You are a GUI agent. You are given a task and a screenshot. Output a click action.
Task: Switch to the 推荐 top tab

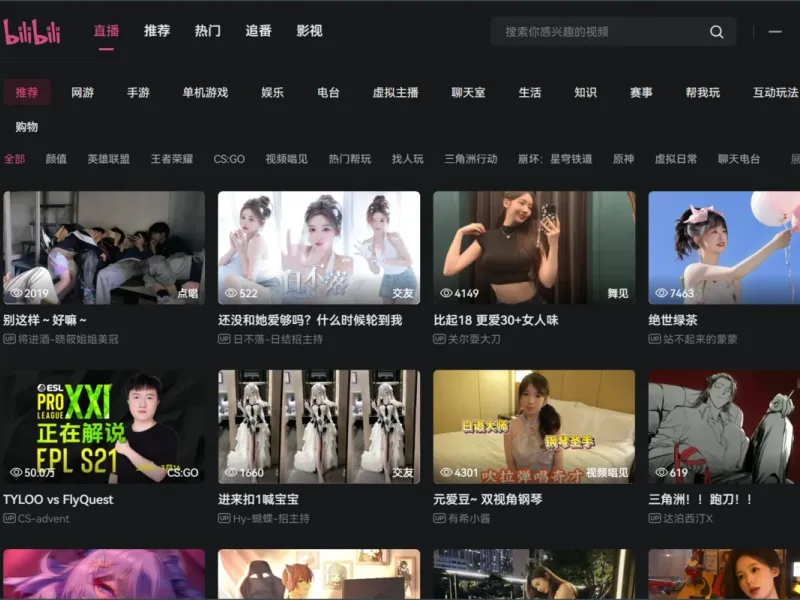pyautogui.click(x=157, y=31)
